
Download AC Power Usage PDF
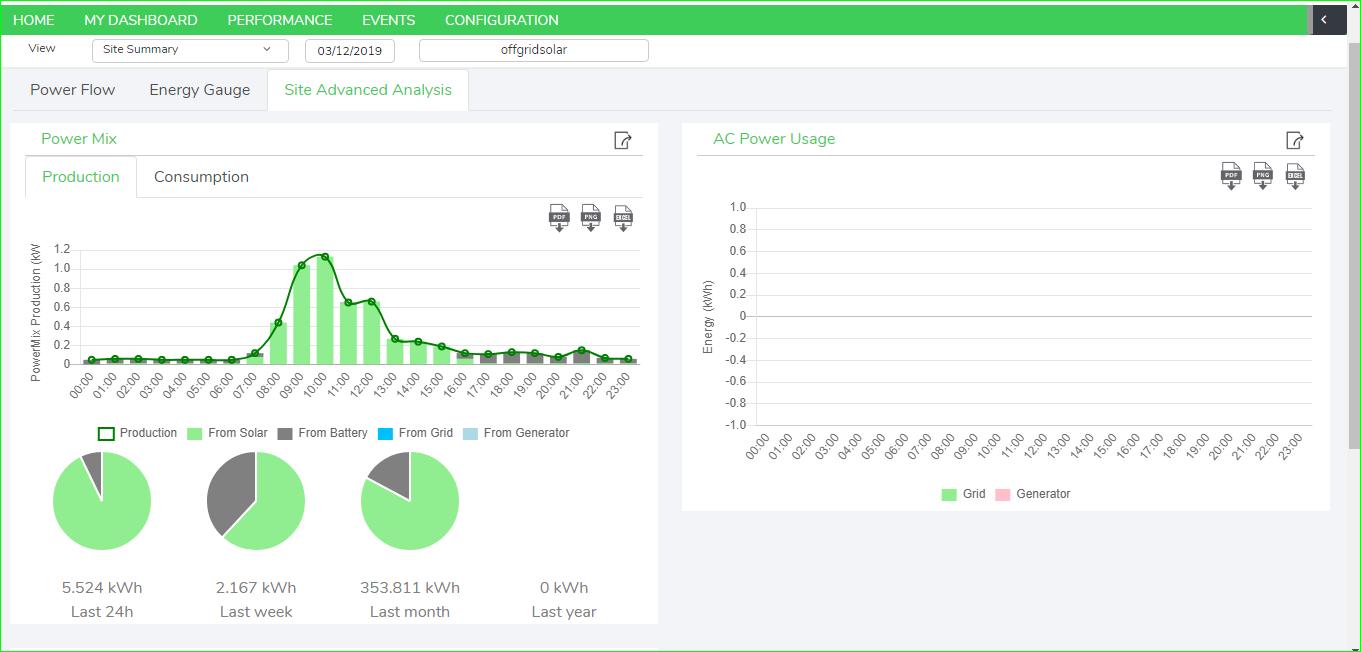(1231, 176)
